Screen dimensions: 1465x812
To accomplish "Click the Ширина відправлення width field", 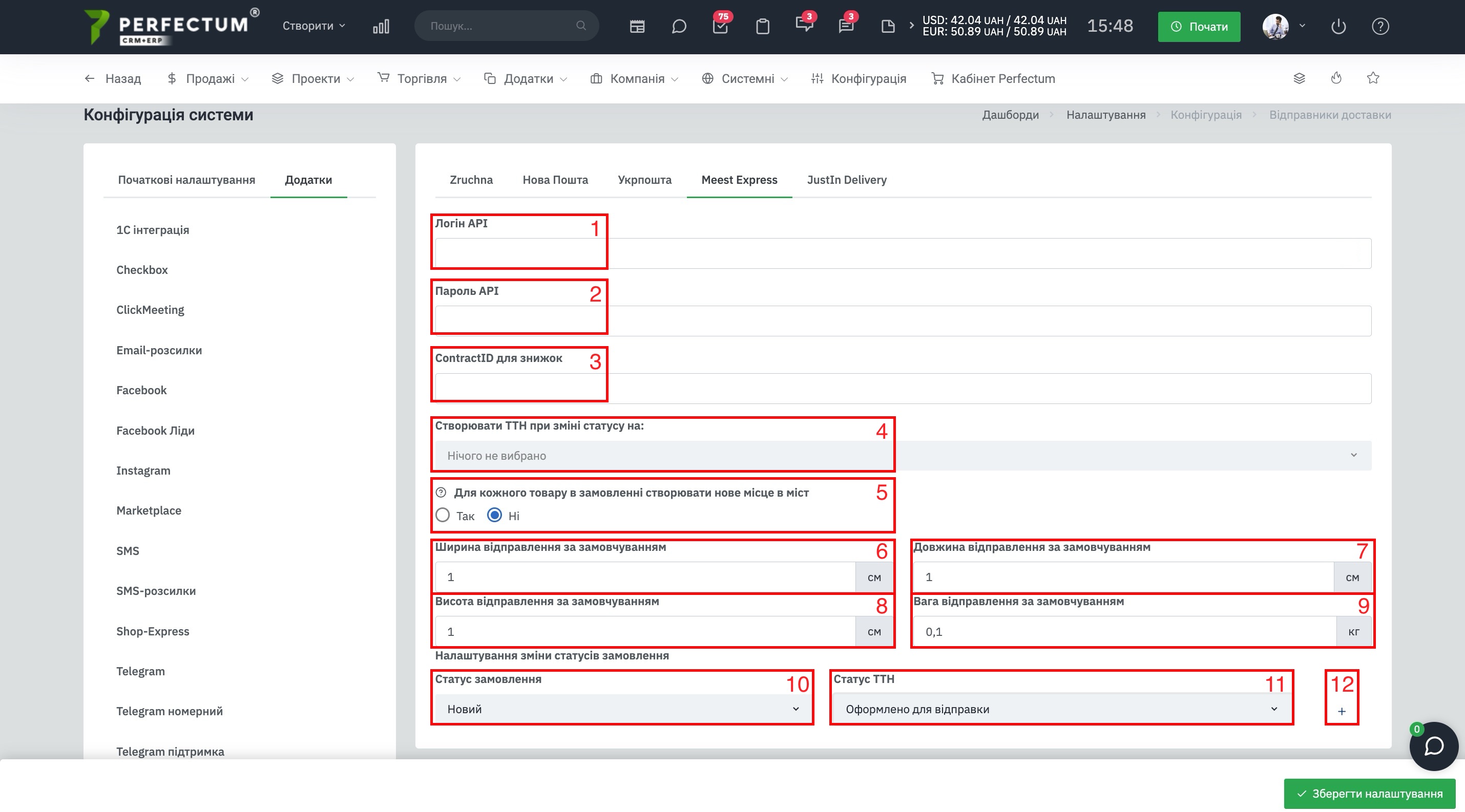I will click(645, 577).
